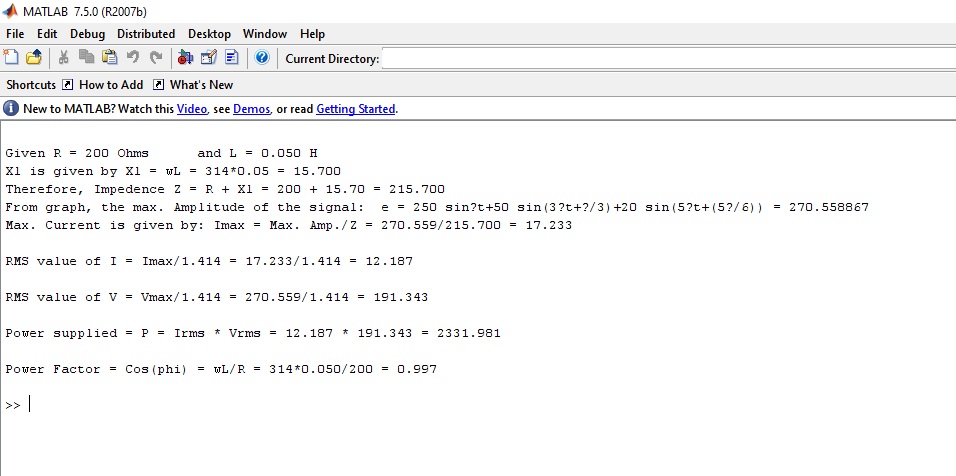The image size is (956, 476).
Task: Open the GUIDE layout editor icon
Action: (x=209, y=58)
